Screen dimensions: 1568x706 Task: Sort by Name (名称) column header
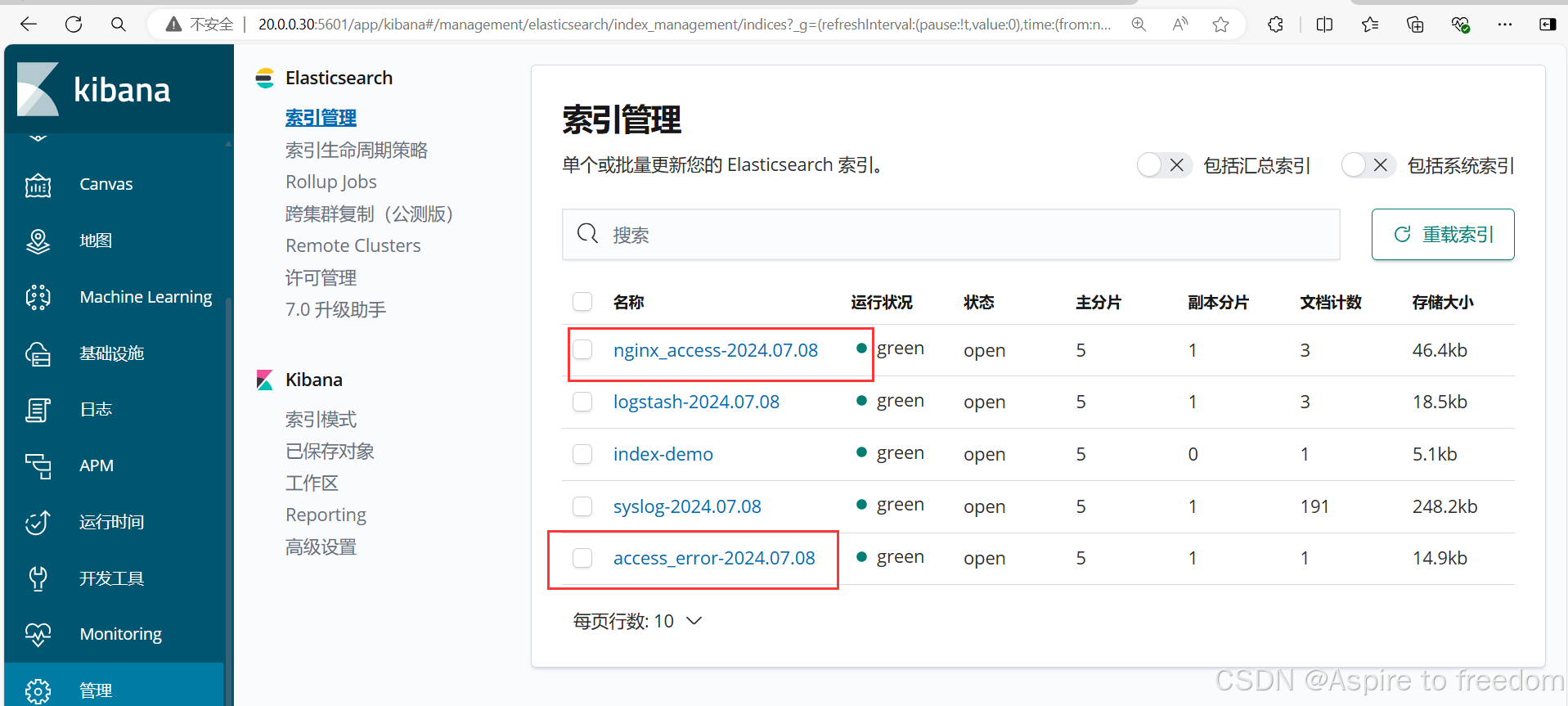(628, 303)
